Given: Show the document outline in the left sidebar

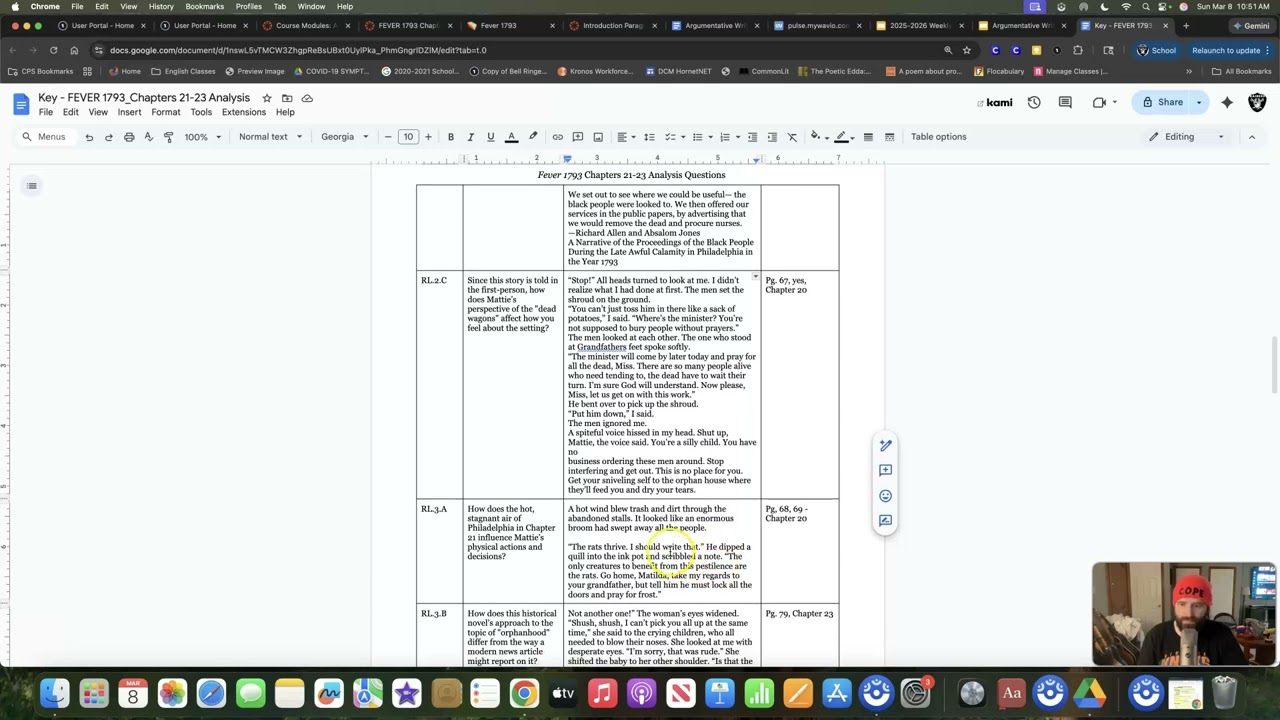Looking at the screenshot, I should (x=32, y=185).
